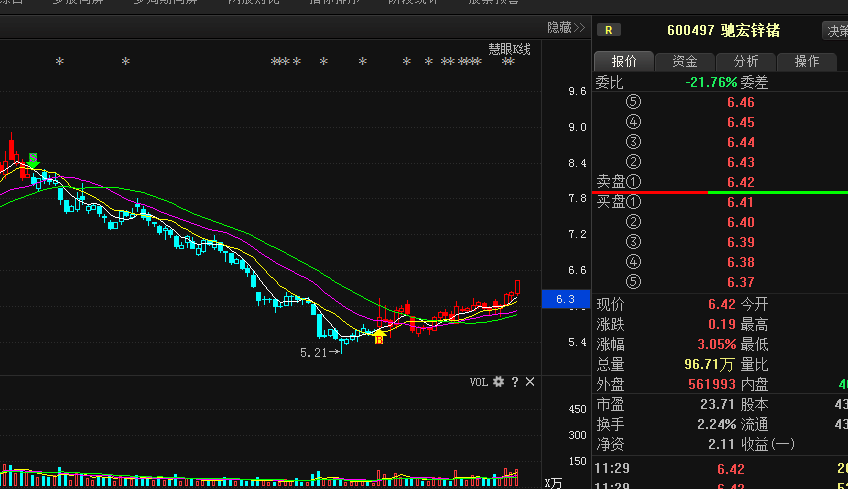
Task: Close the VOL volume sub-chart
Action: point(530,382)
